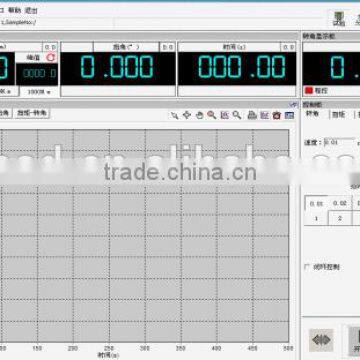Select the chart tool beside the red magnifier
360x360 pixels.
click(x=225, y=115)
